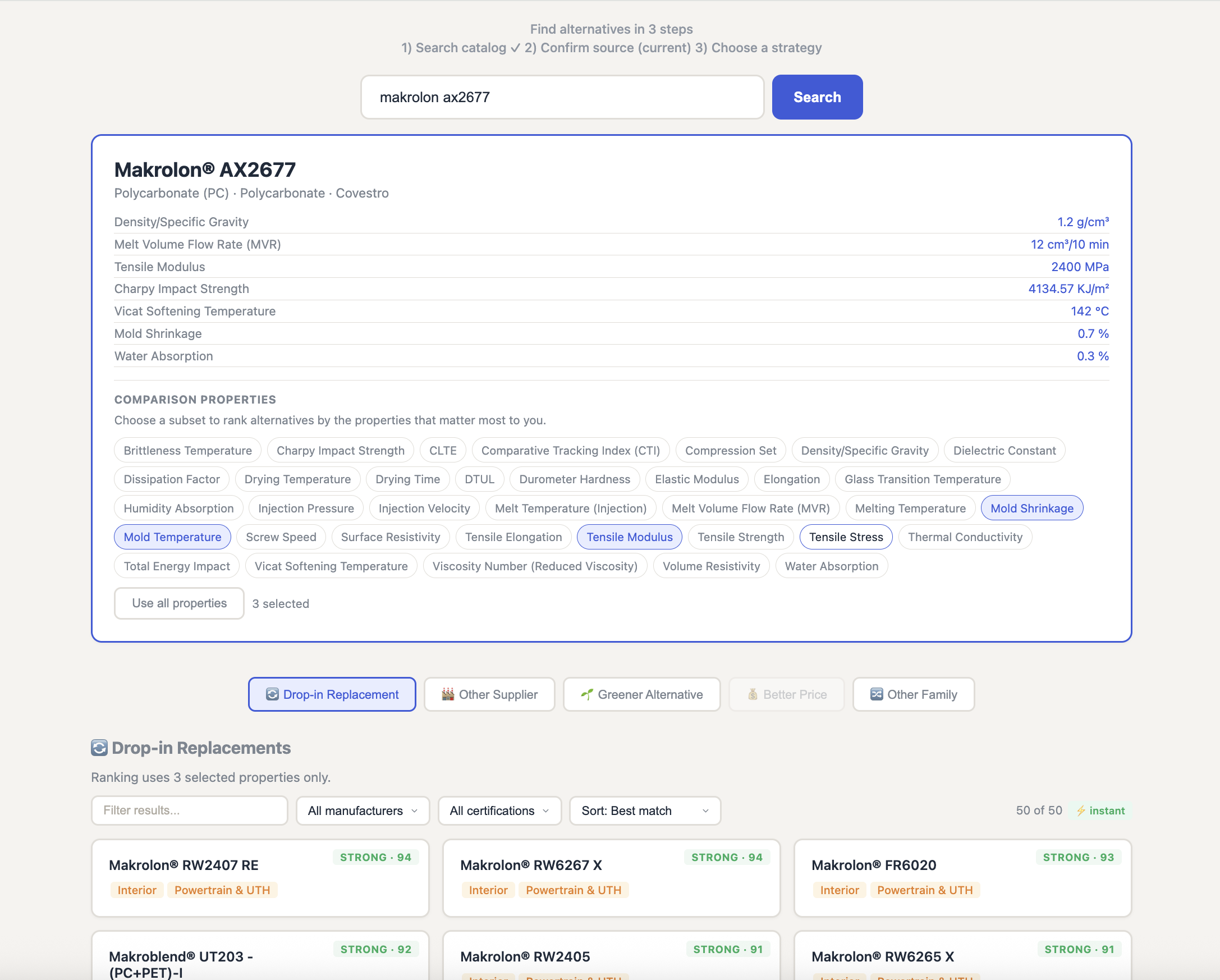
Task: Toggle the Screw Speed chip
Action: click(x=281, y=537)
